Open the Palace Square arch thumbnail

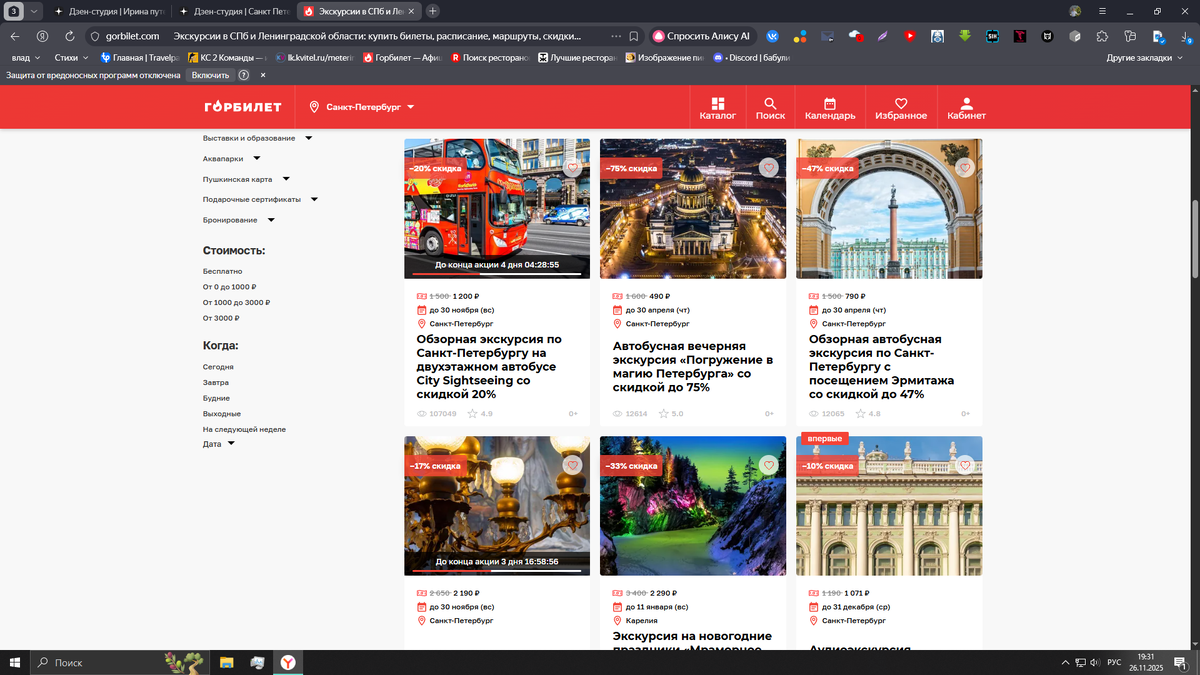(x=889, y=208)
